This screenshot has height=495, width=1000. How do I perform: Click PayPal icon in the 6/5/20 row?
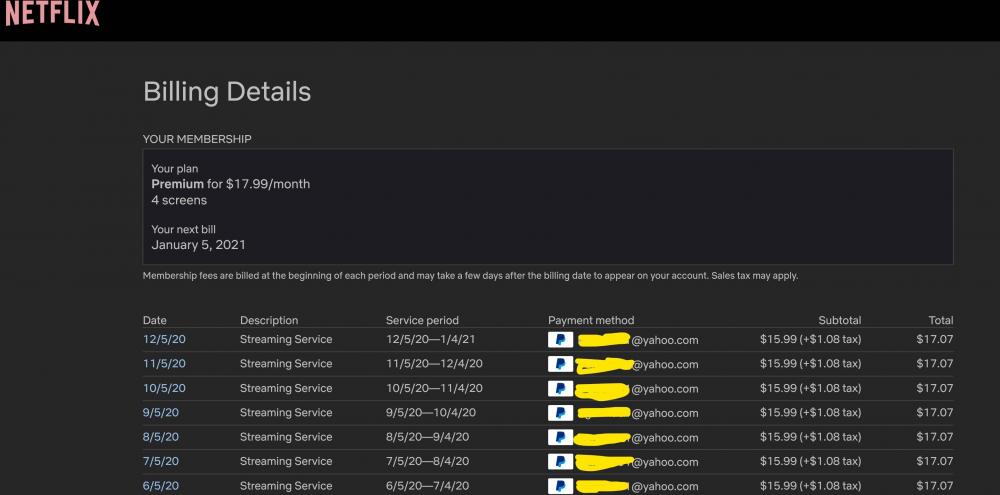(560, 485)
